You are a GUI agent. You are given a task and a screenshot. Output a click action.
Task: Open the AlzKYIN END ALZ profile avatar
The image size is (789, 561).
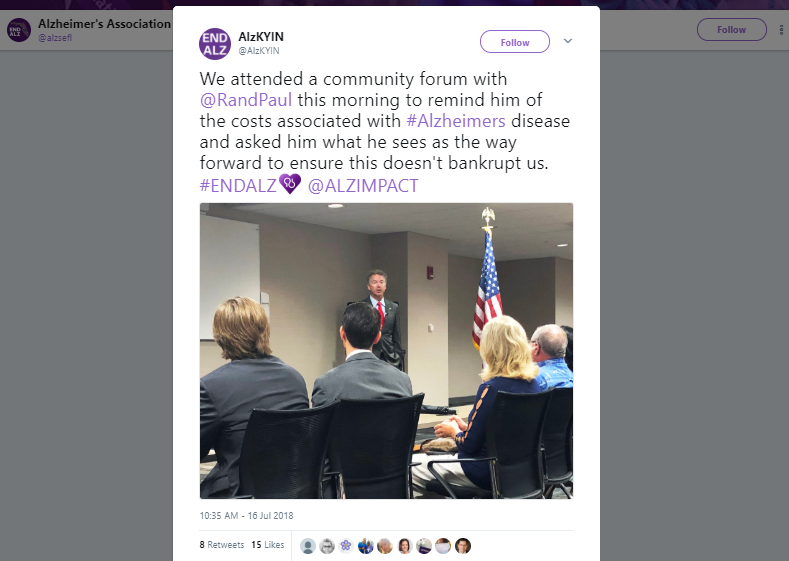coord(215,44)
